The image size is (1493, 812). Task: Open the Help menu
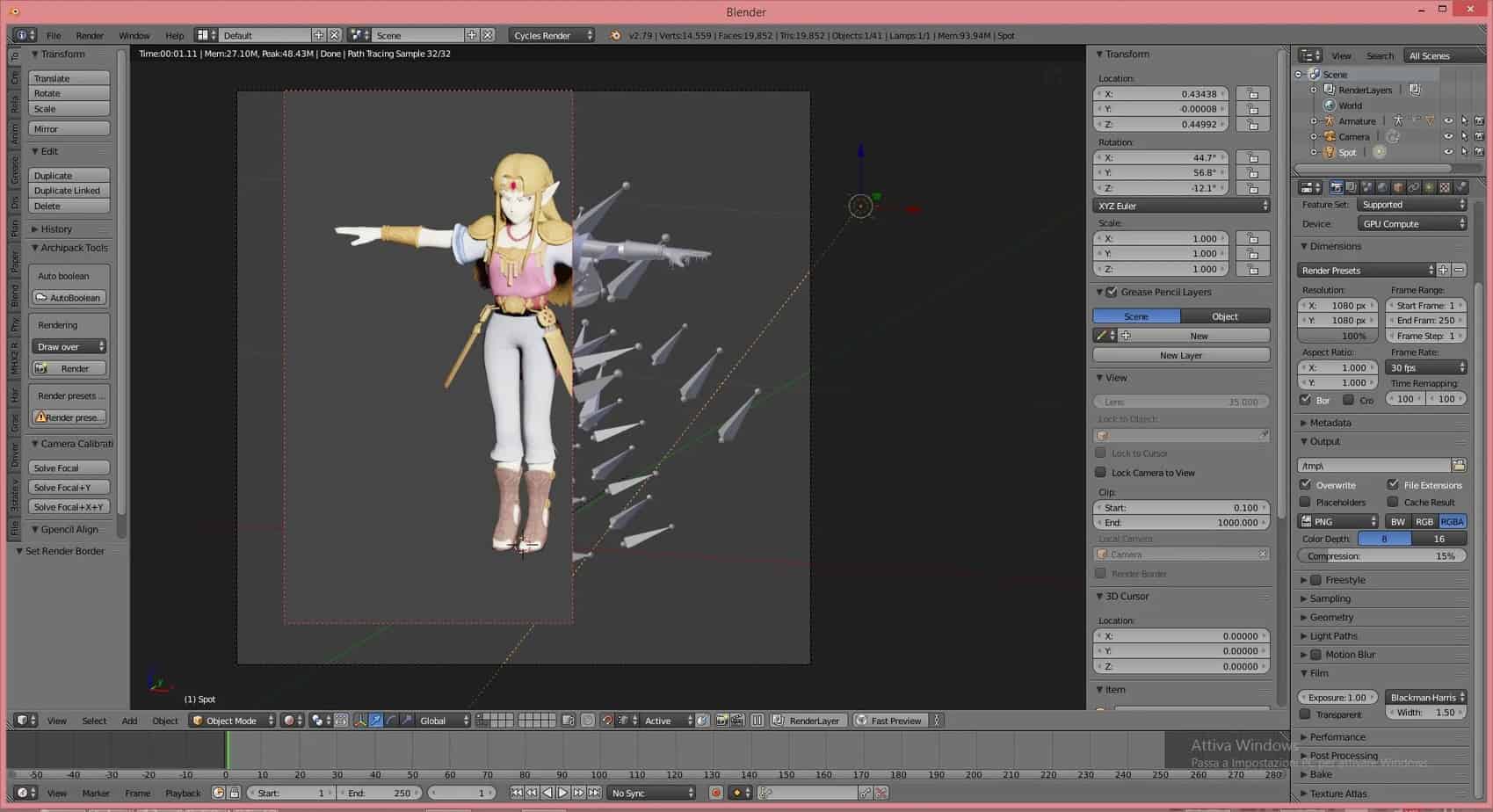[175, 35]
